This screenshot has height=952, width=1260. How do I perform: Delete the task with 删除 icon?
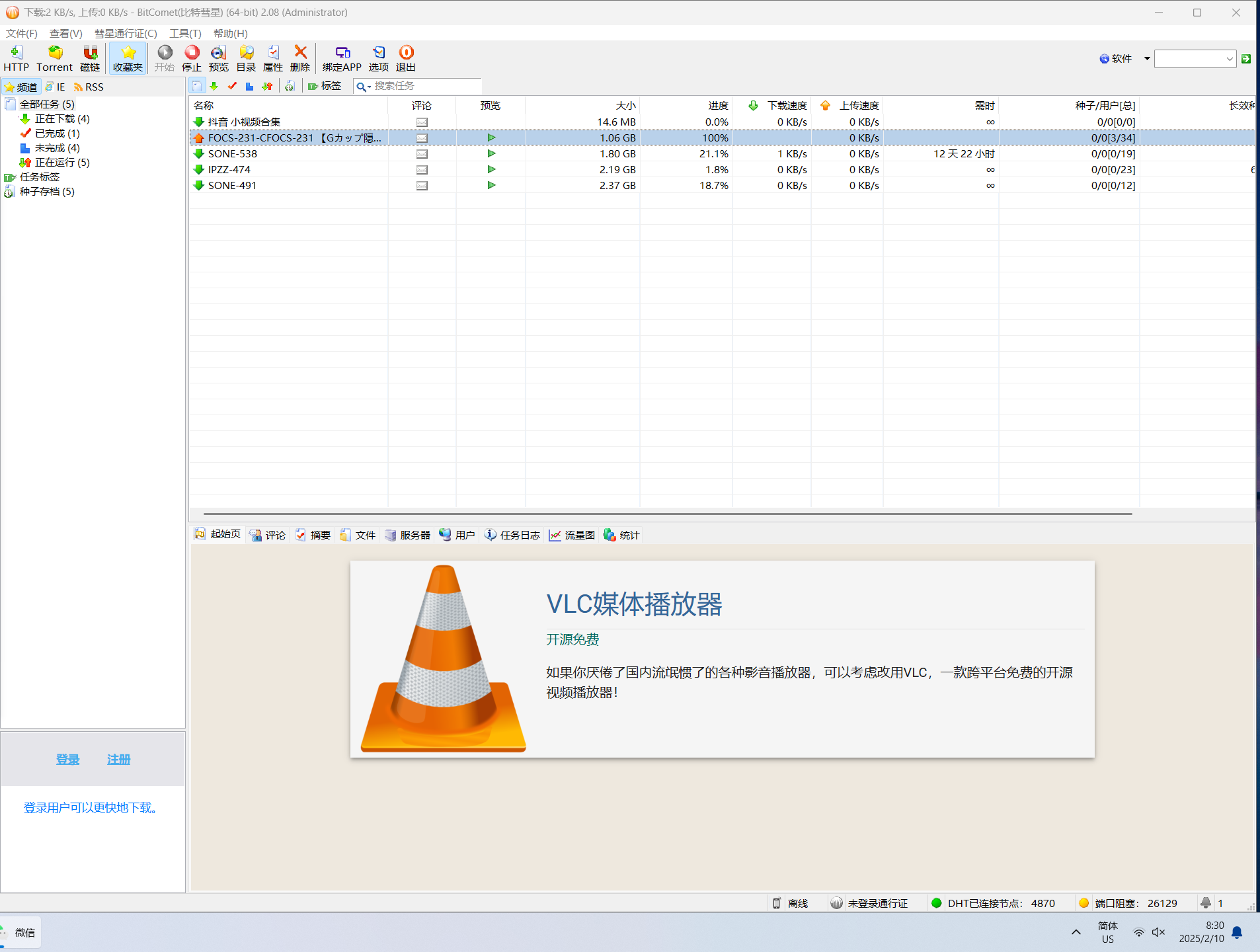[x=300, y=58]
